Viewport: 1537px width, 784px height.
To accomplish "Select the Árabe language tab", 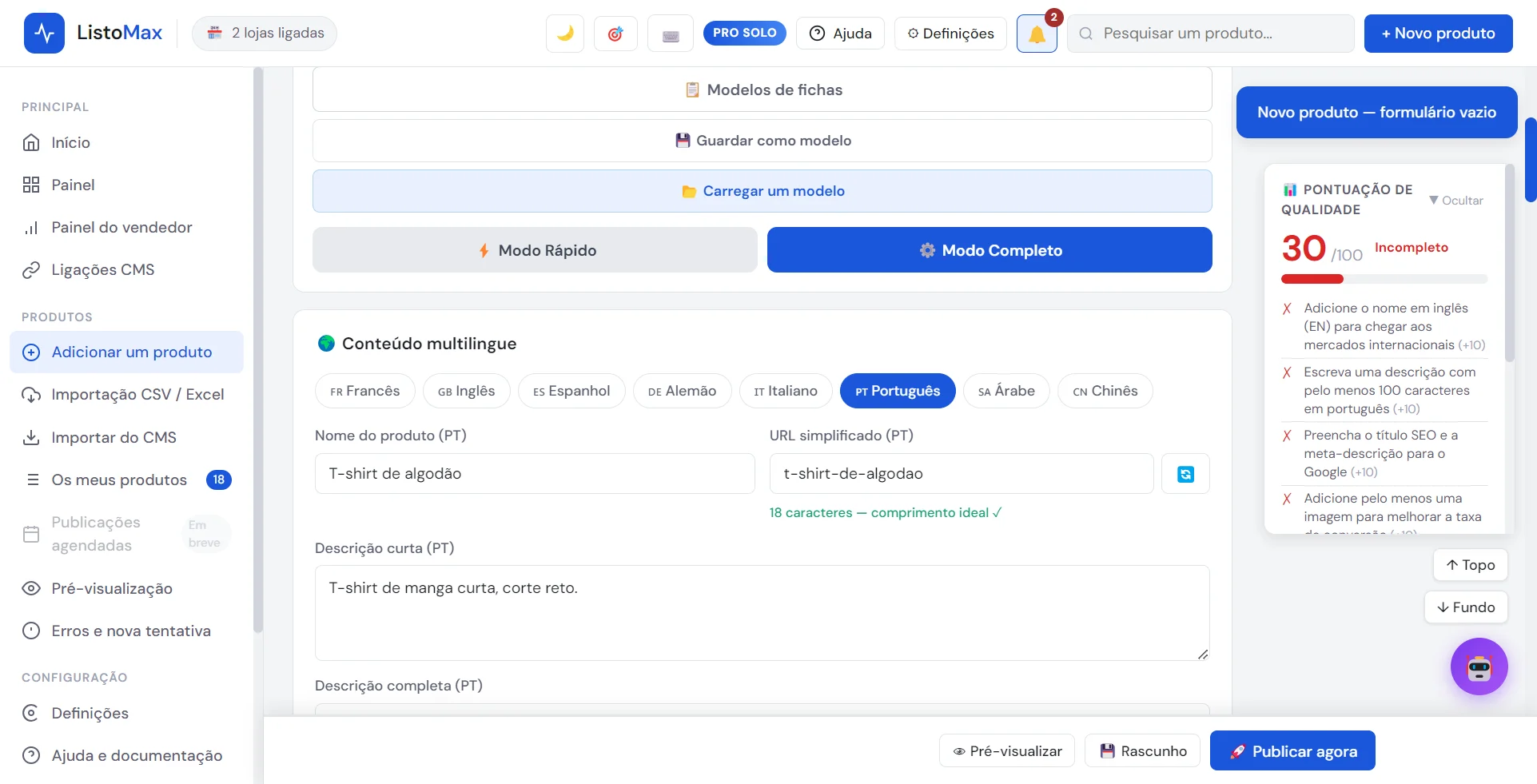I will (1006, 391).
